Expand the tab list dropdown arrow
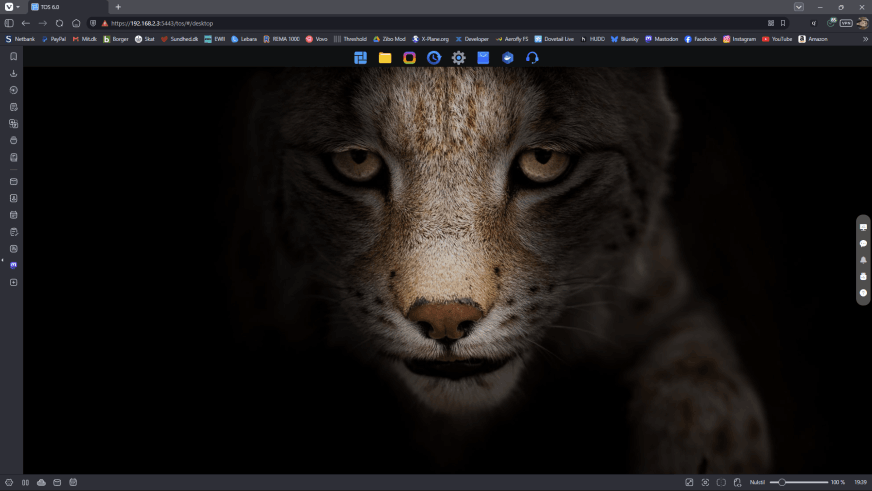The image size is (872, 491). 799,7
